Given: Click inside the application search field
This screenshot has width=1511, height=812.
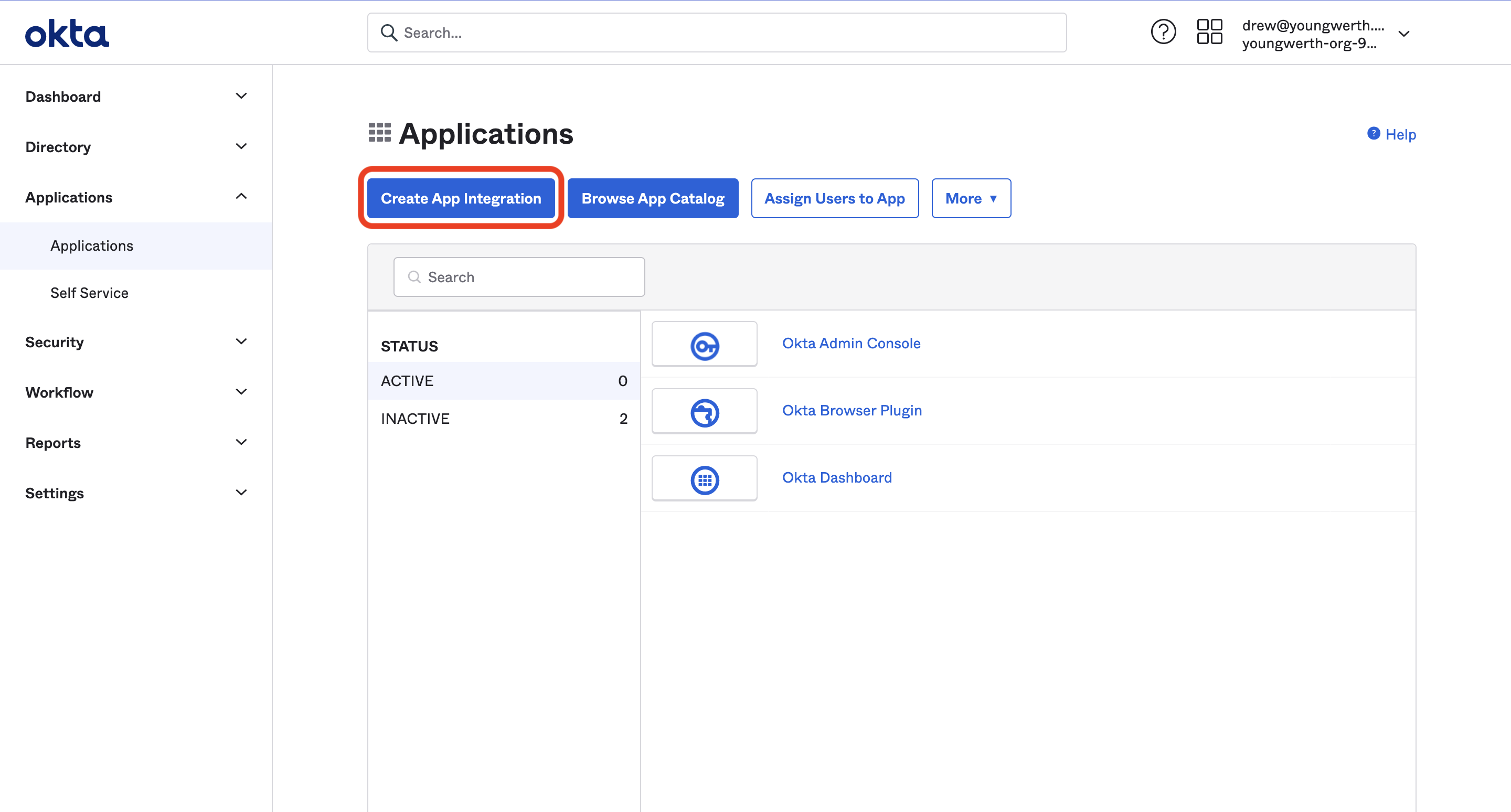Looking at the screenshot, I should pos(518,277).
